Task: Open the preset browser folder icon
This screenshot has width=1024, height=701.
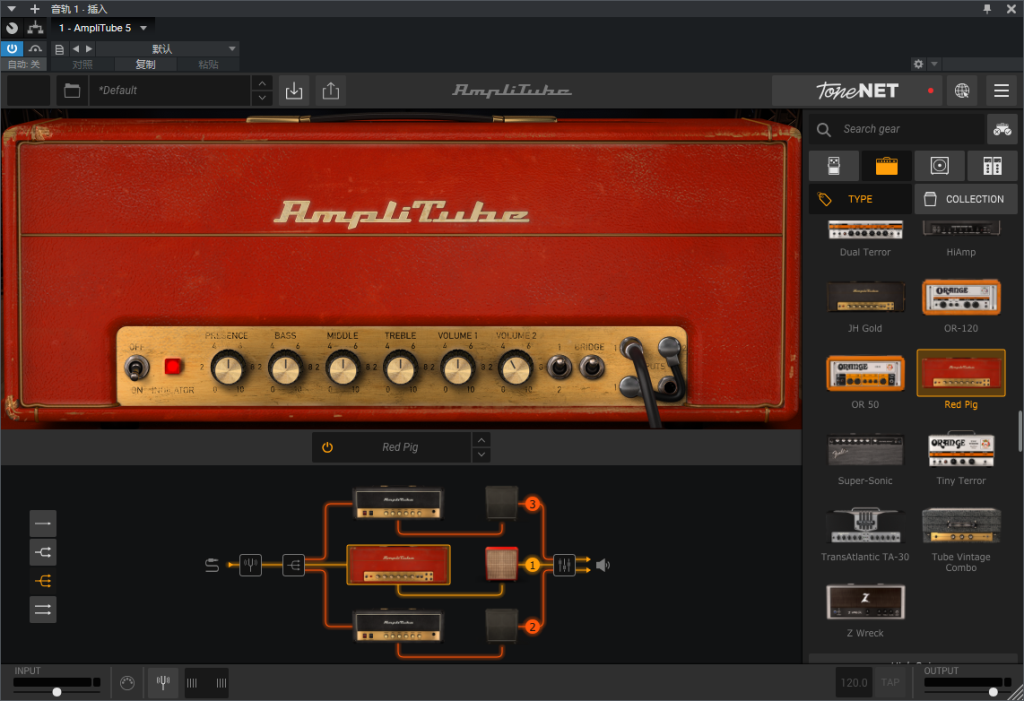Action: click(x=72, y=90)
